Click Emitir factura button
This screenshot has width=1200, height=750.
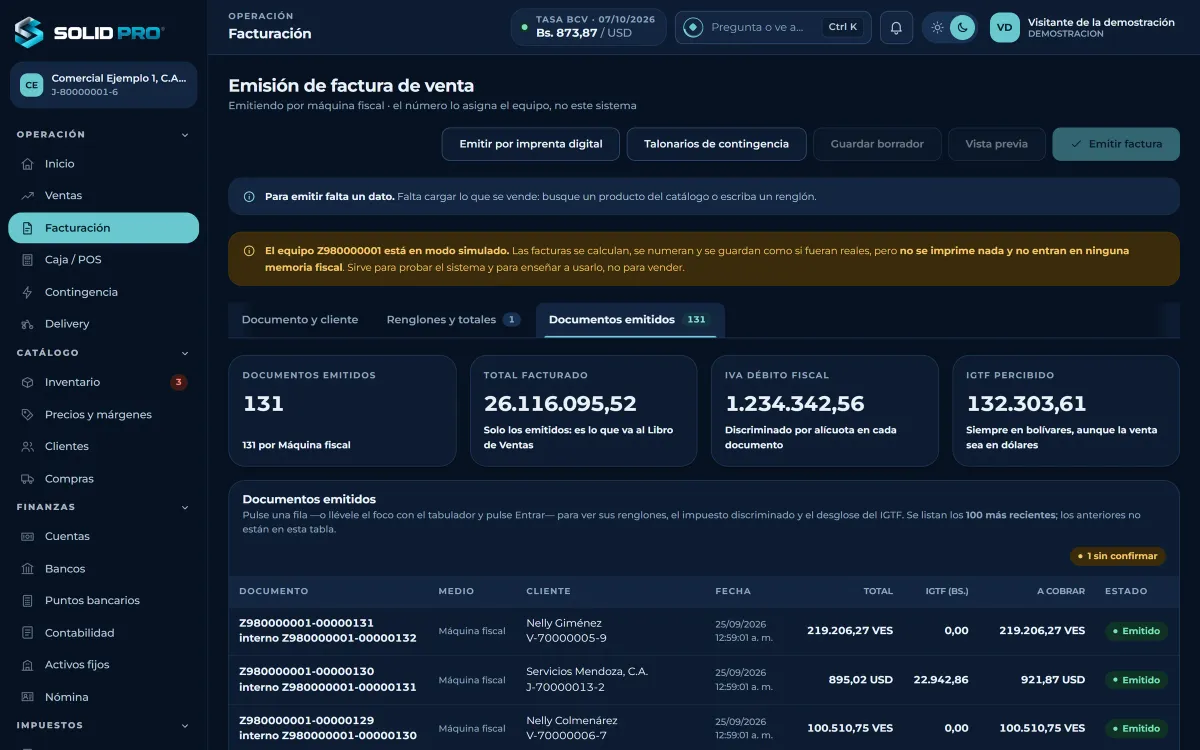click(x=1116, y=144)
